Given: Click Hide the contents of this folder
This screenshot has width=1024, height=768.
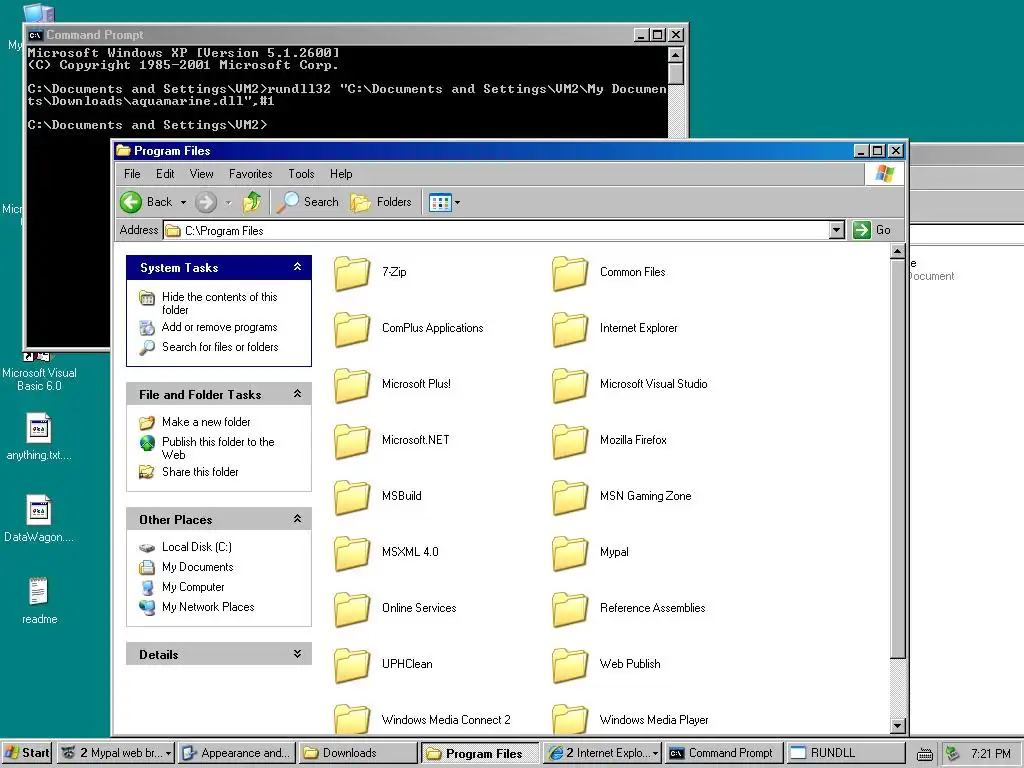Looking at the screenshot, I should [x=219, y=303].
